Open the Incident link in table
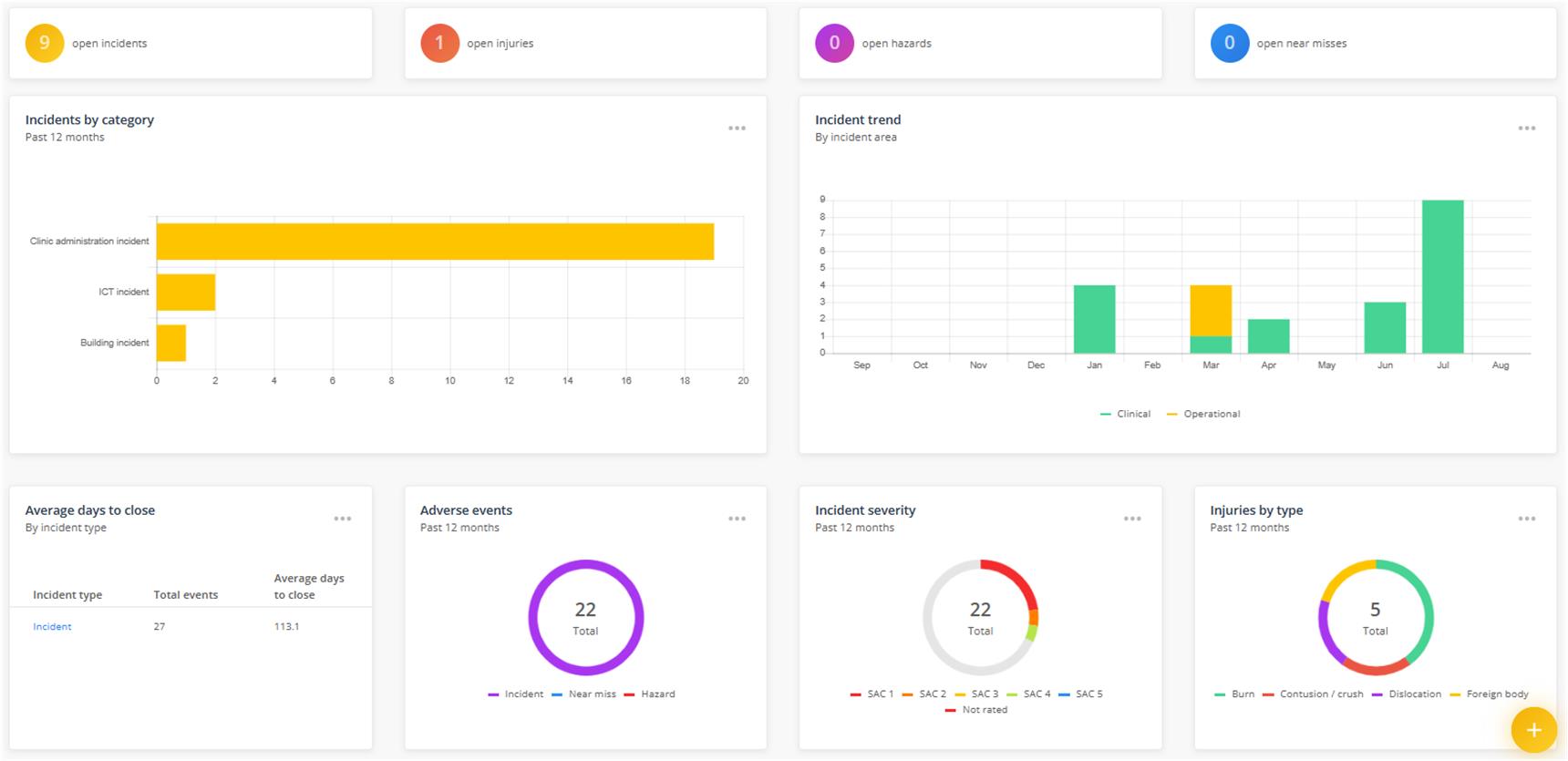1568x761 pixels. [52, 627]
